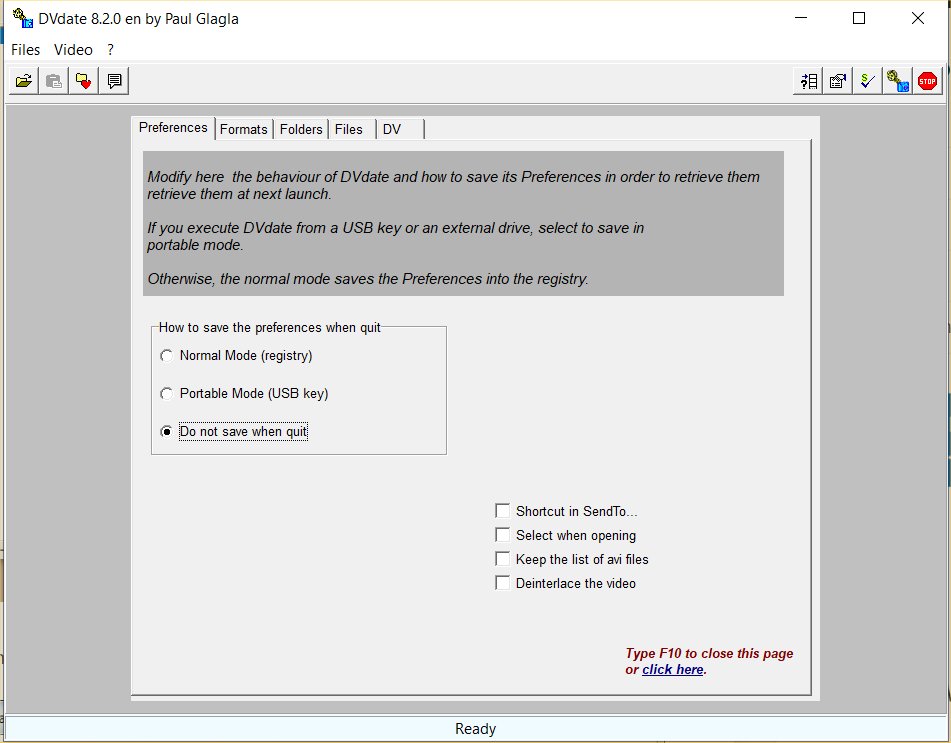The height and width of the screenshot is (743, 951).
Task: Enable Shortcut in SendTo checkbox
Action: [503, 511]
